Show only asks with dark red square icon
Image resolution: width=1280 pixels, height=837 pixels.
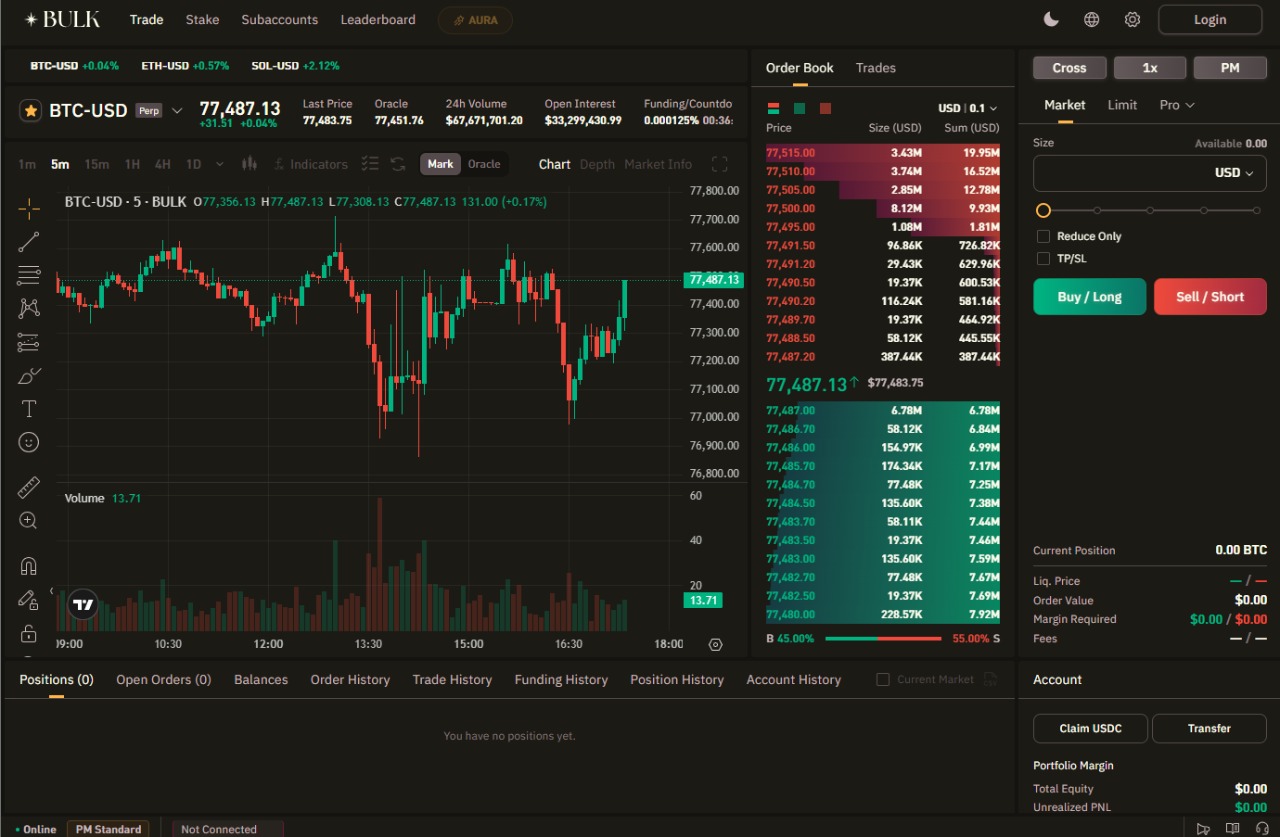[825, 108]
